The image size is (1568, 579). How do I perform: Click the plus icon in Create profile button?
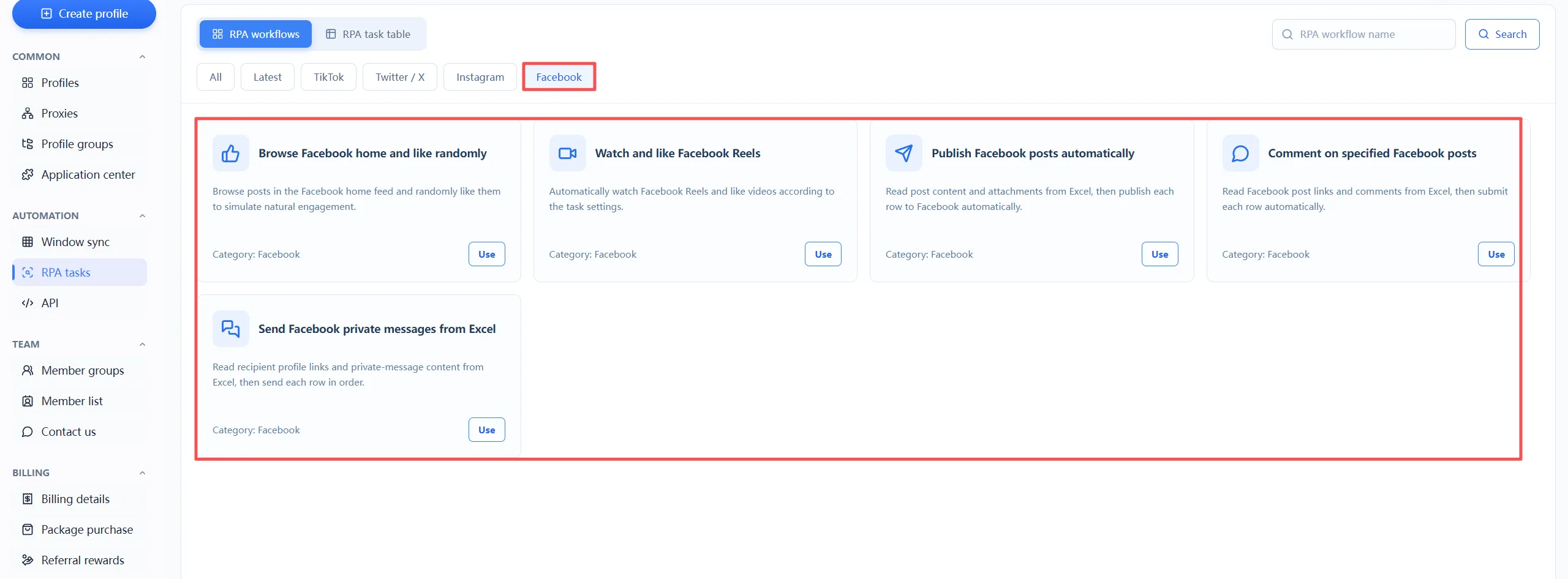(x=47, y=13)
